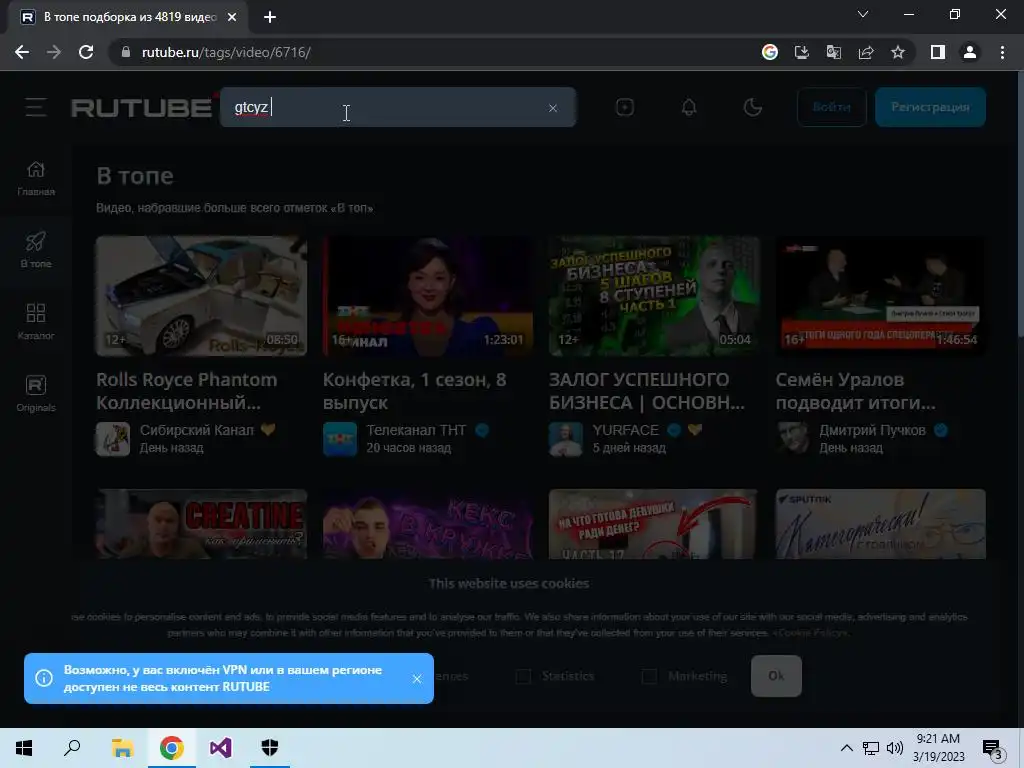Viewport: 1024px width, 768px height.
Task: Open the CREATINE video thumbnail
Action: 201,524
